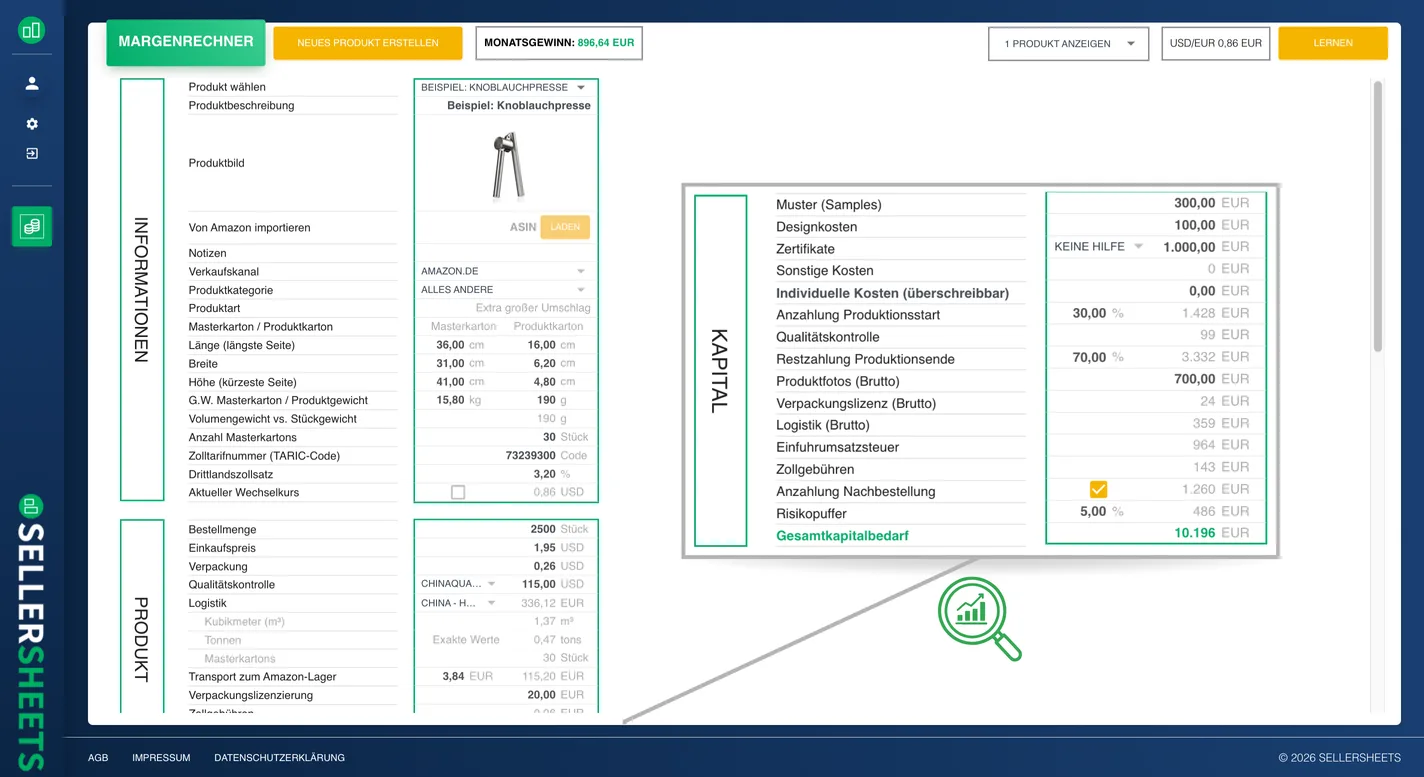The image size is (1424, 777).
Task: Click the magnifier chart analysis icon
Action: point(979,619)
